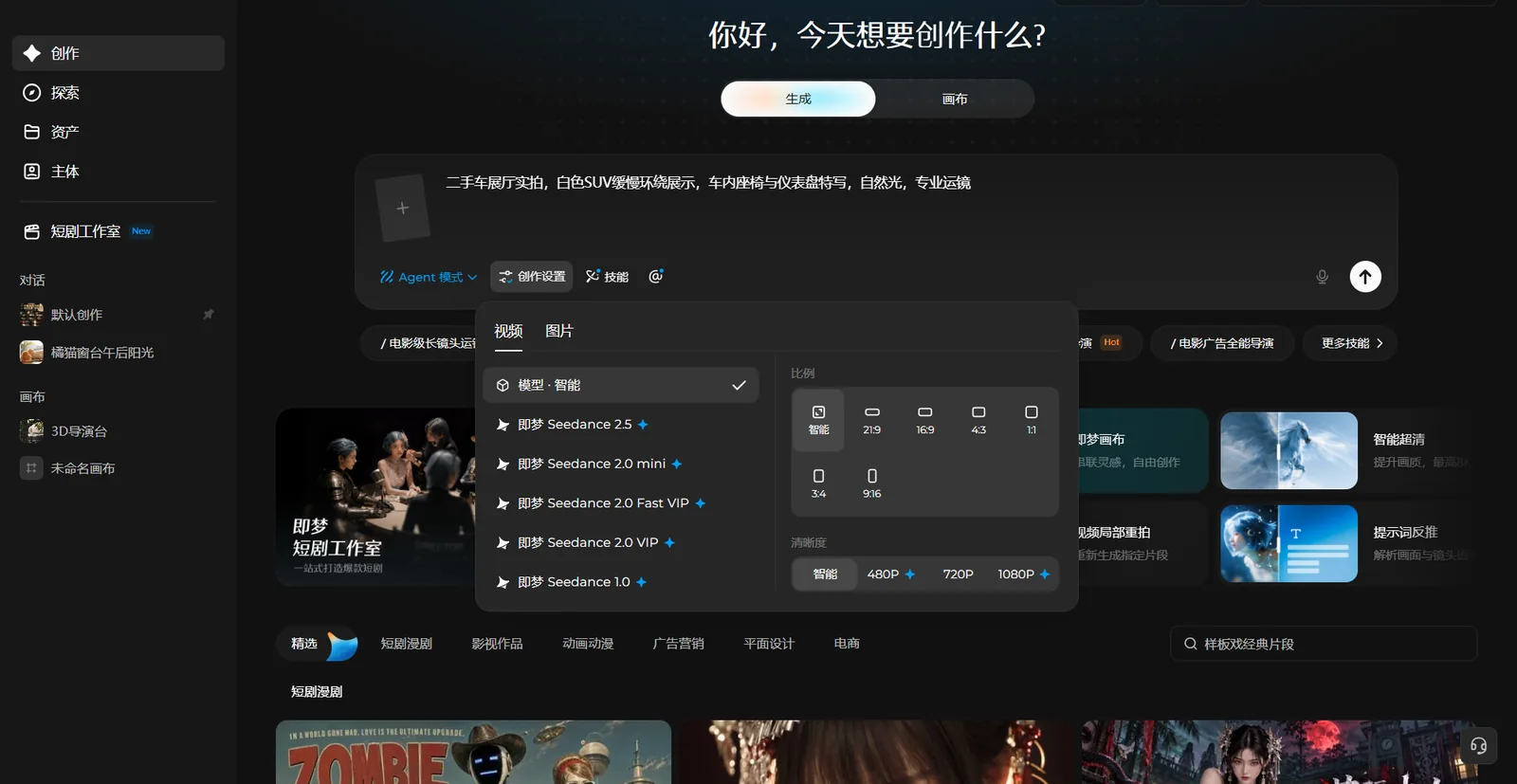This screenshot has height=784, width=1517.
Task: Choose 即梦 Seedance 2.5 model
Action: pyautogui.click(x=621, y=425)
